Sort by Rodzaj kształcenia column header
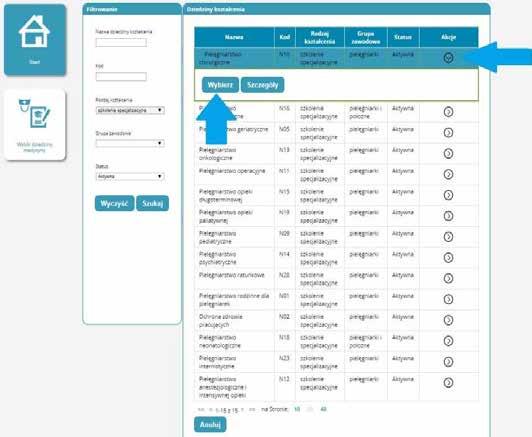The image size is (532, 437). point(320,37)
